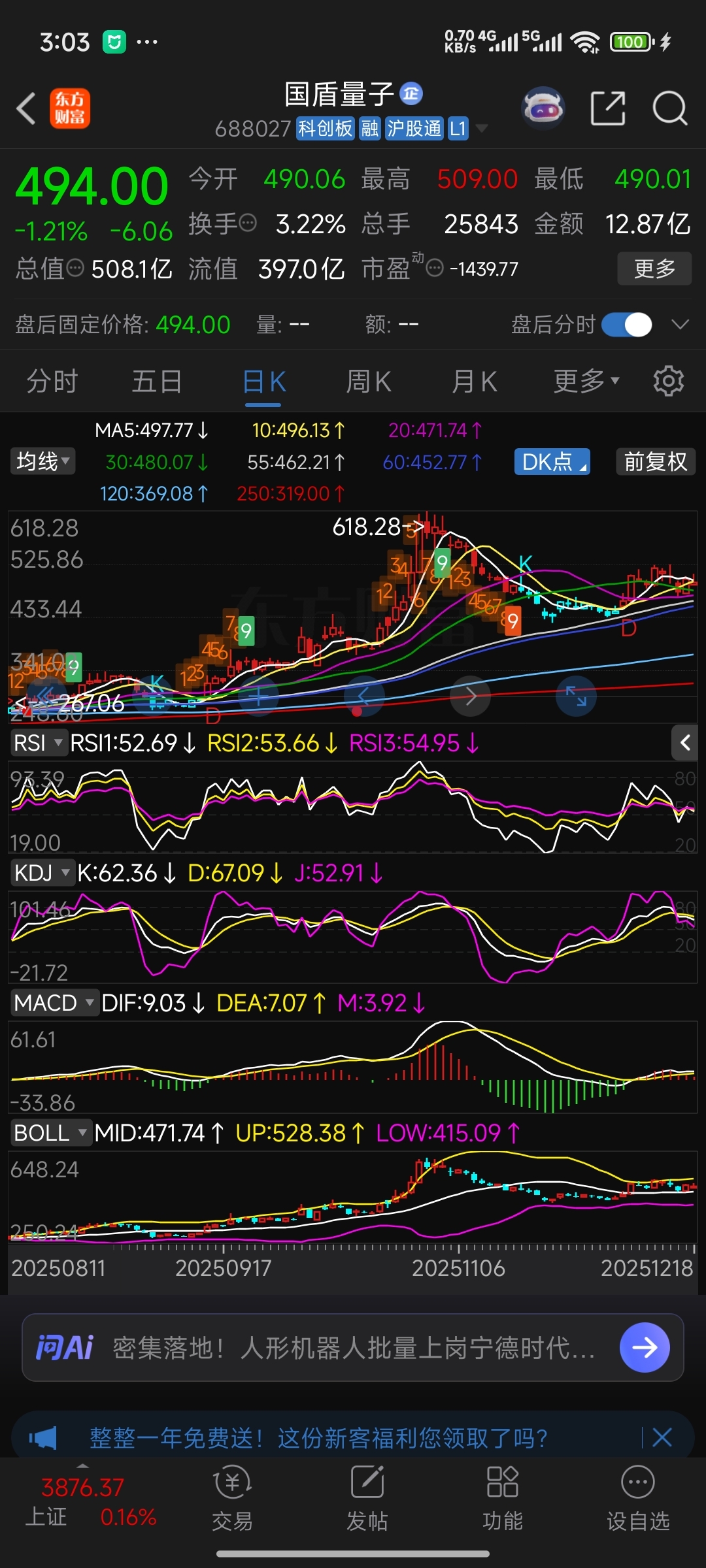Tap the plus zoom chart control
Image resolution: width=706 pixels, height=1568 pixels.
tap(258, 696)
